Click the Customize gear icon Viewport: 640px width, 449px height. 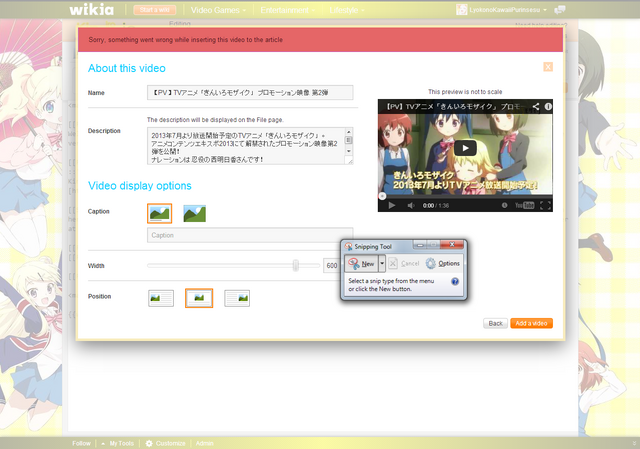pos(149,443)
